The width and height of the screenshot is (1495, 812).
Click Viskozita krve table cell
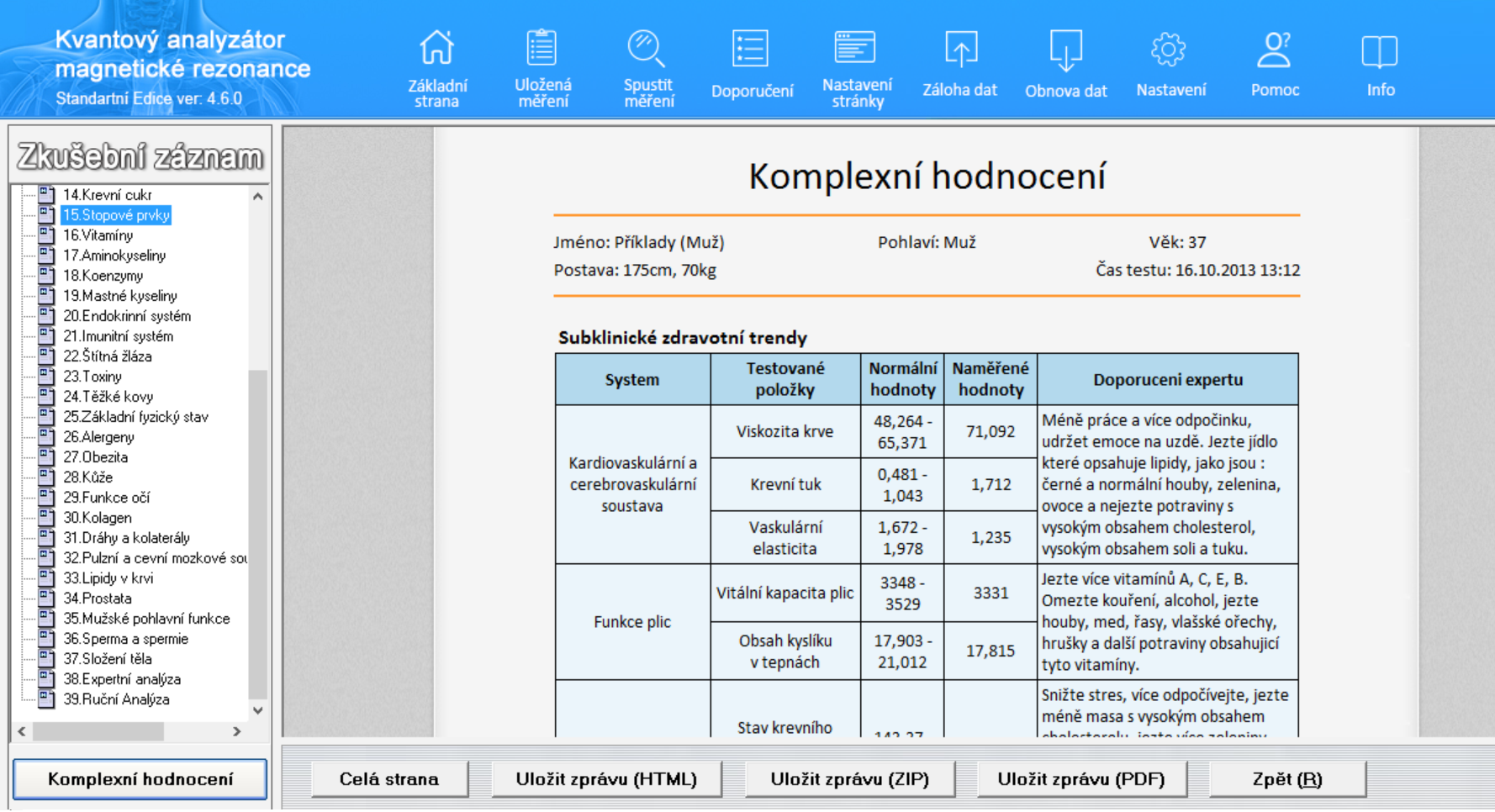click(x=785, y=431)
